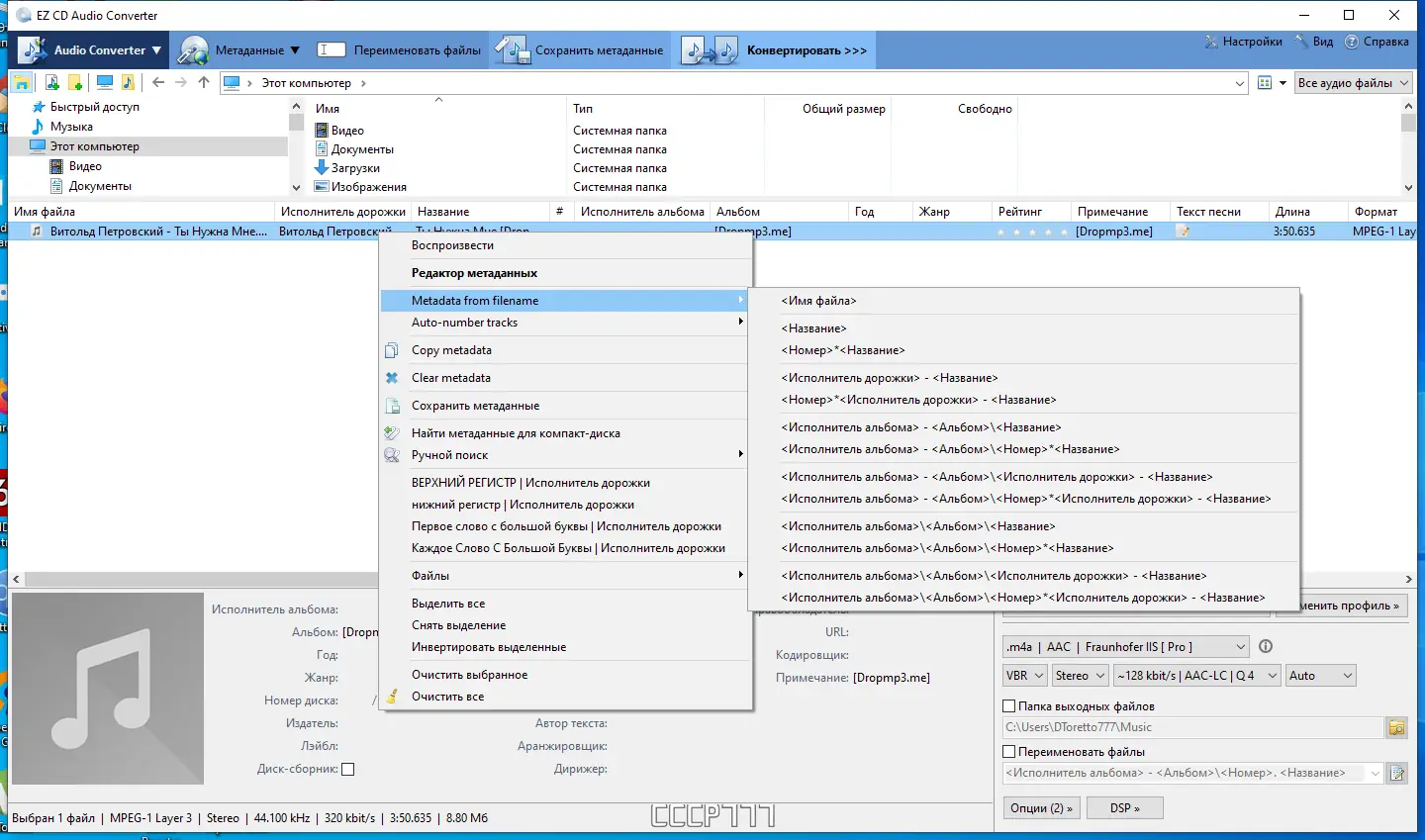
Task: Click the add audio files icon
Action: pyautogui.click(x=52, y=83)
